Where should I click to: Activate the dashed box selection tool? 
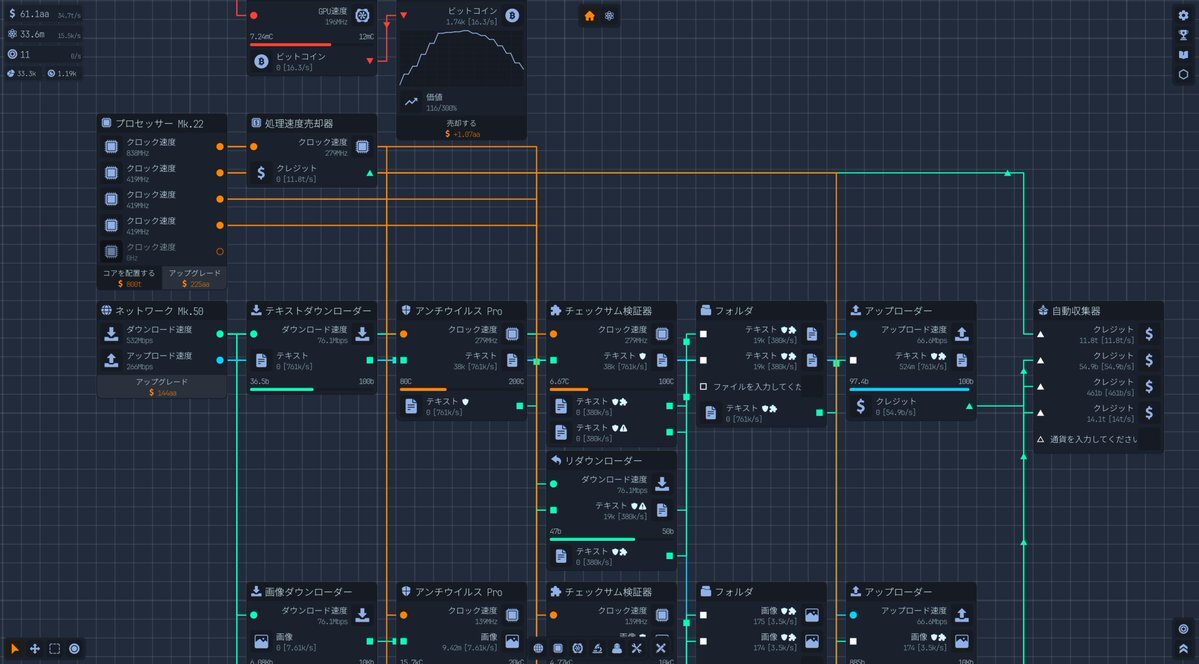click(55, 648)
